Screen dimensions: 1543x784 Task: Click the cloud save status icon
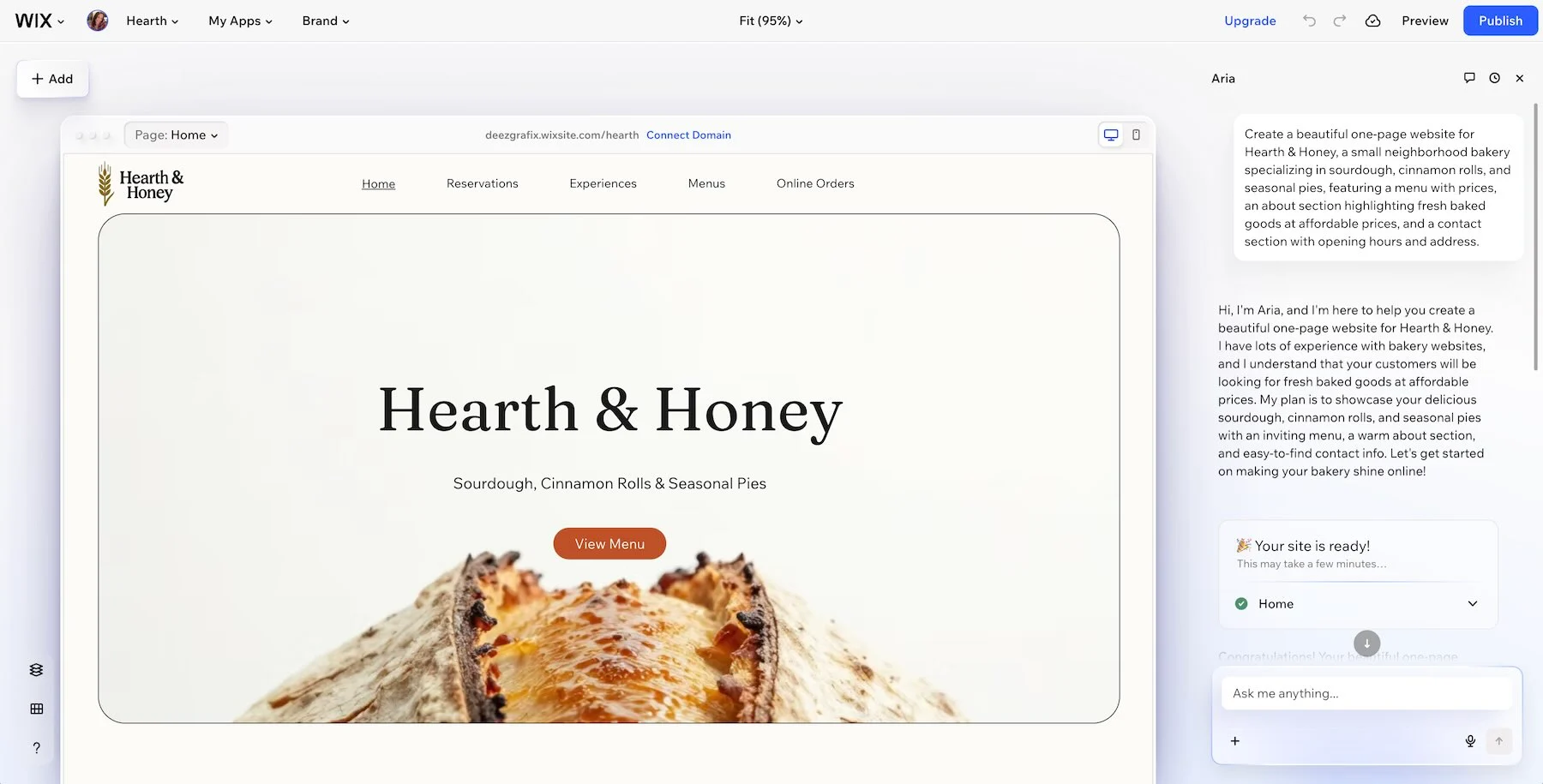[x=1372, y=21]
